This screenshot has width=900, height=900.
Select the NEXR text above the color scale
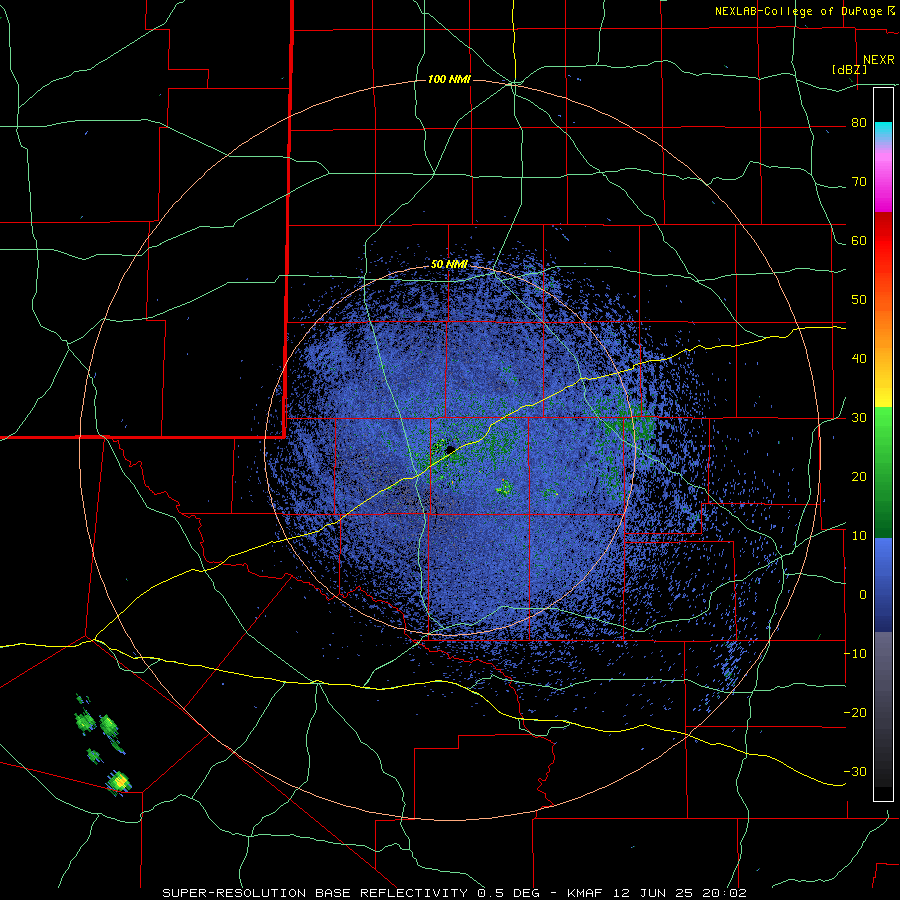(x=878, y=60)
